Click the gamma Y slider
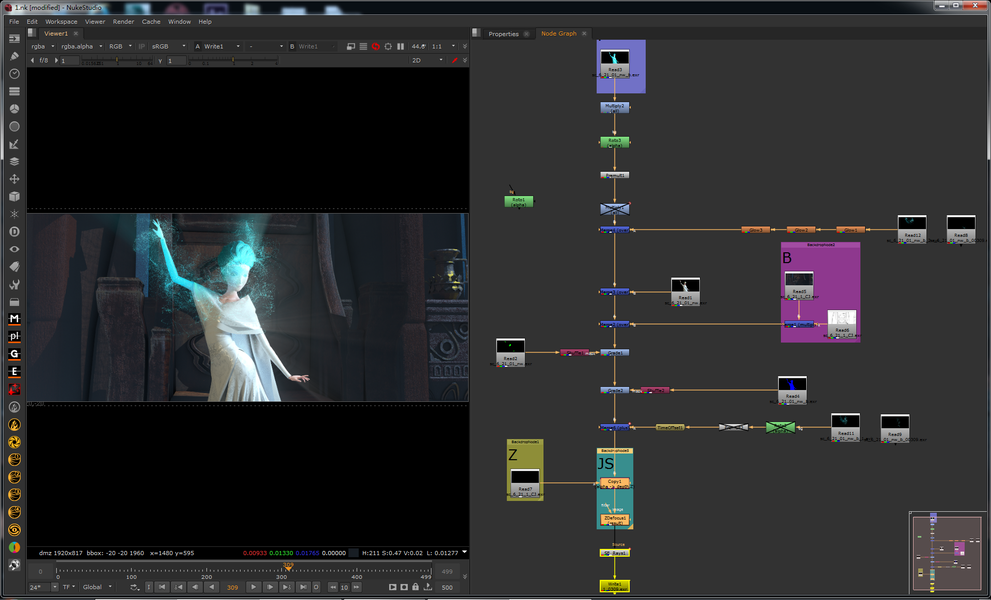Image resolution: width=991 pixels, height=600 pixels. 233,60
